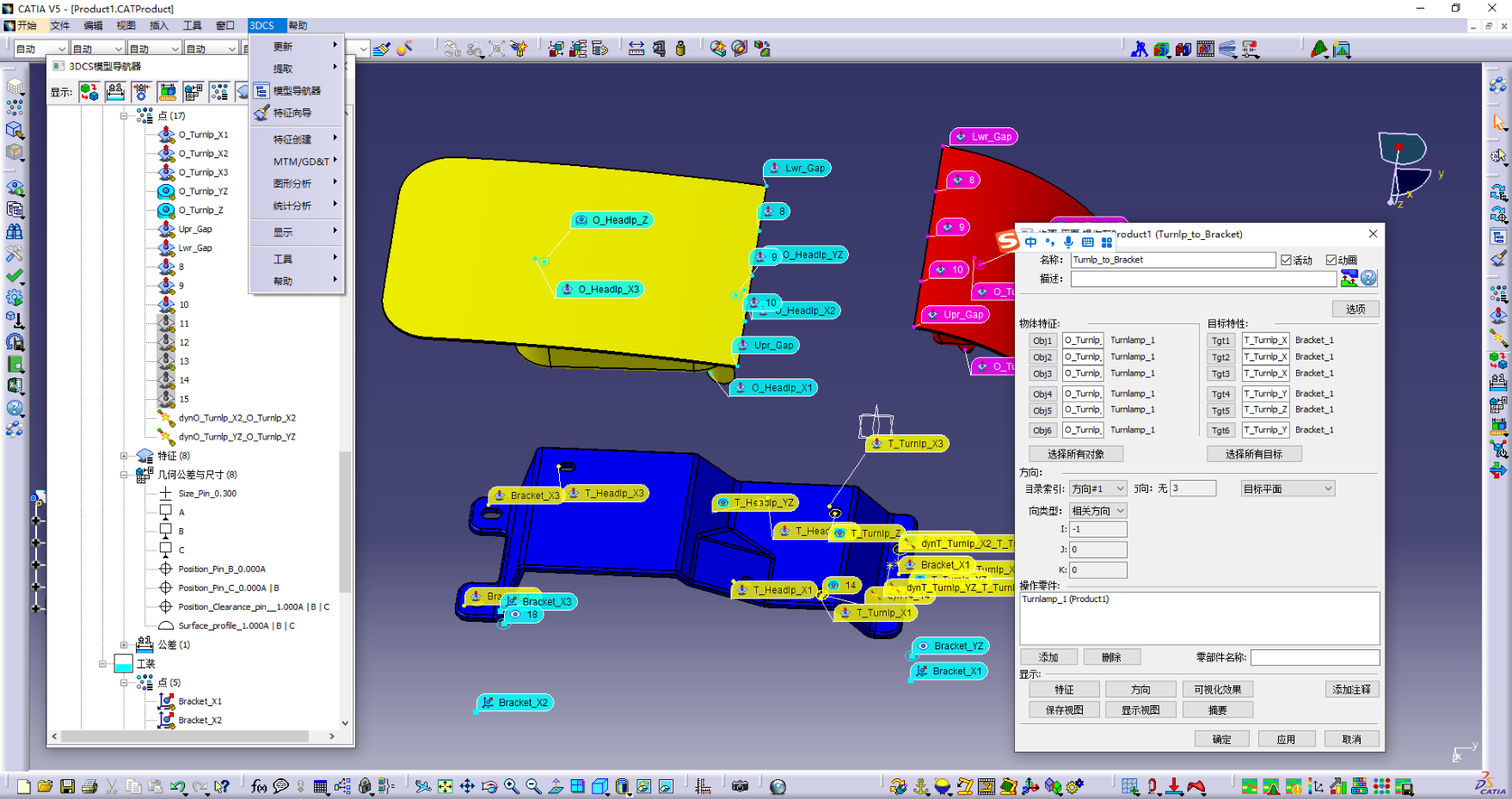Viewport: 1512px width, 799px height.
Task: Click the Print icon in bottom toolbar
Action: click(x=89, y=786)
